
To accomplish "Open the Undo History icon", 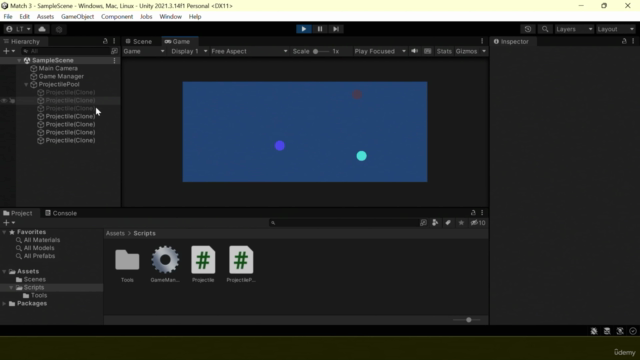I will (x=528, y=29).
